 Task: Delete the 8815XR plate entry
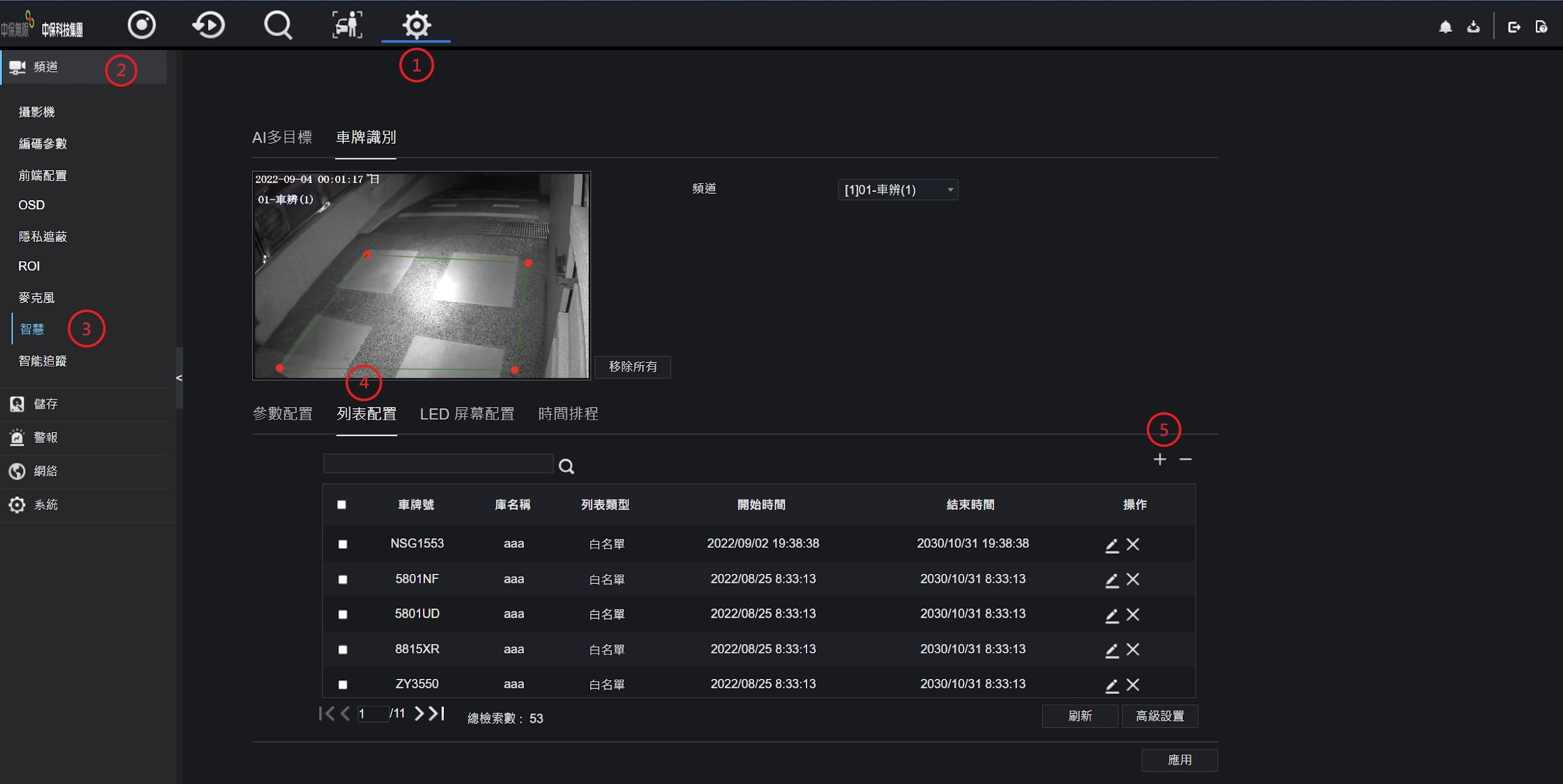click(1133, 650)
